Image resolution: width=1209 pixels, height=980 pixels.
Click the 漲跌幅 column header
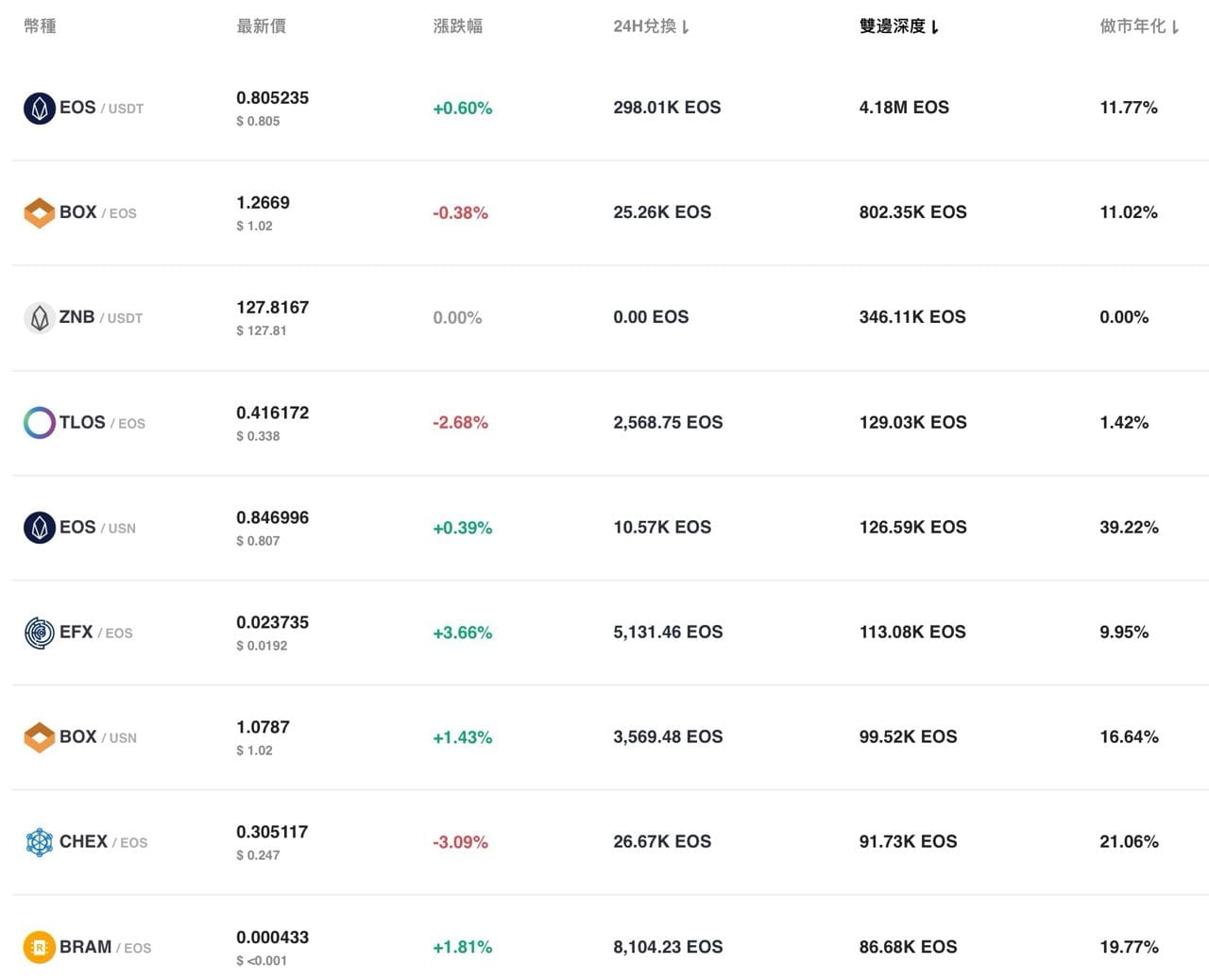457,26
